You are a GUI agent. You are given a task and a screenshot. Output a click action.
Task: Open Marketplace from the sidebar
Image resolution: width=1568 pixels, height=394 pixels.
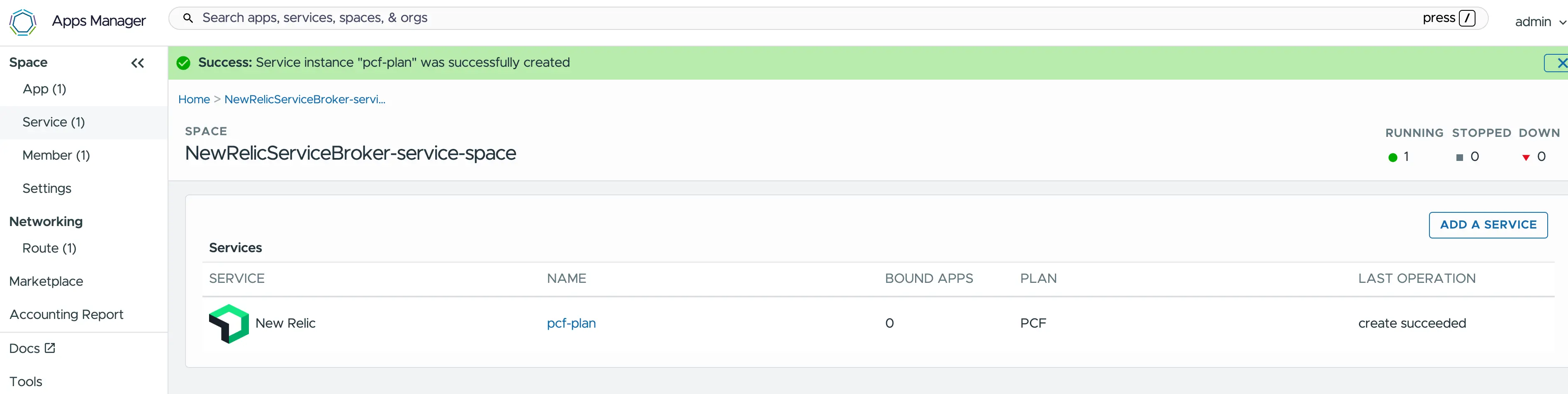coord(46,281)
